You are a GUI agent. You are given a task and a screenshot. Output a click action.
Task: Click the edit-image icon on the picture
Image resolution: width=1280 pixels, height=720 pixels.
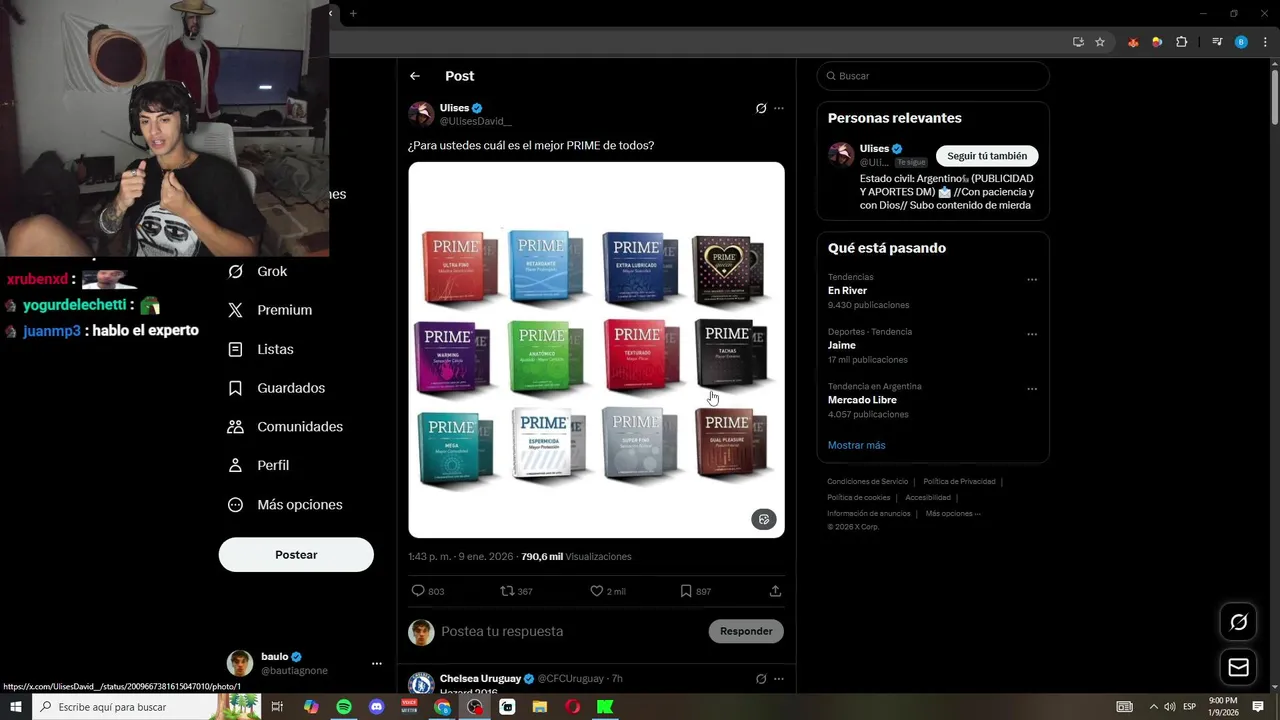[764, 519]
